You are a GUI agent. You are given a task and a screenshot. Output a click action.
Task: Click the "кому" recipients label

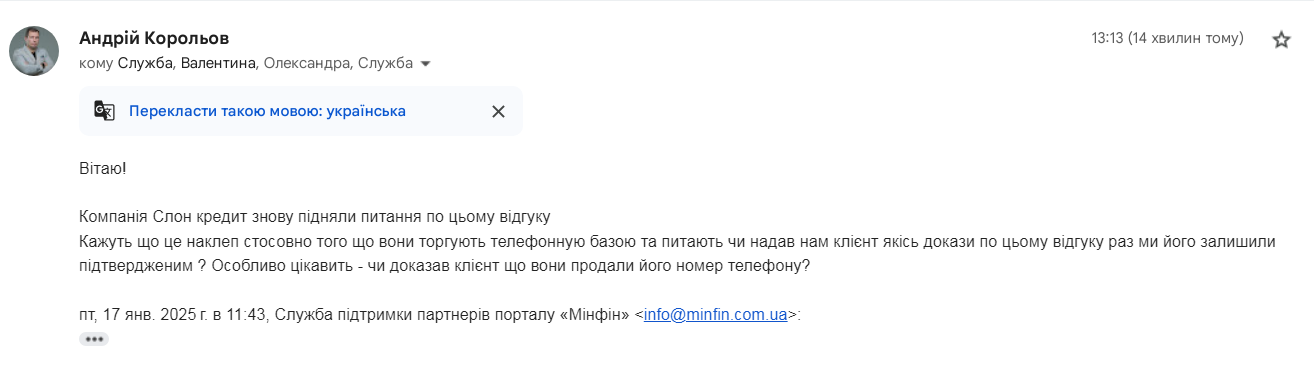pyautogui.click(x=96, y=64)
